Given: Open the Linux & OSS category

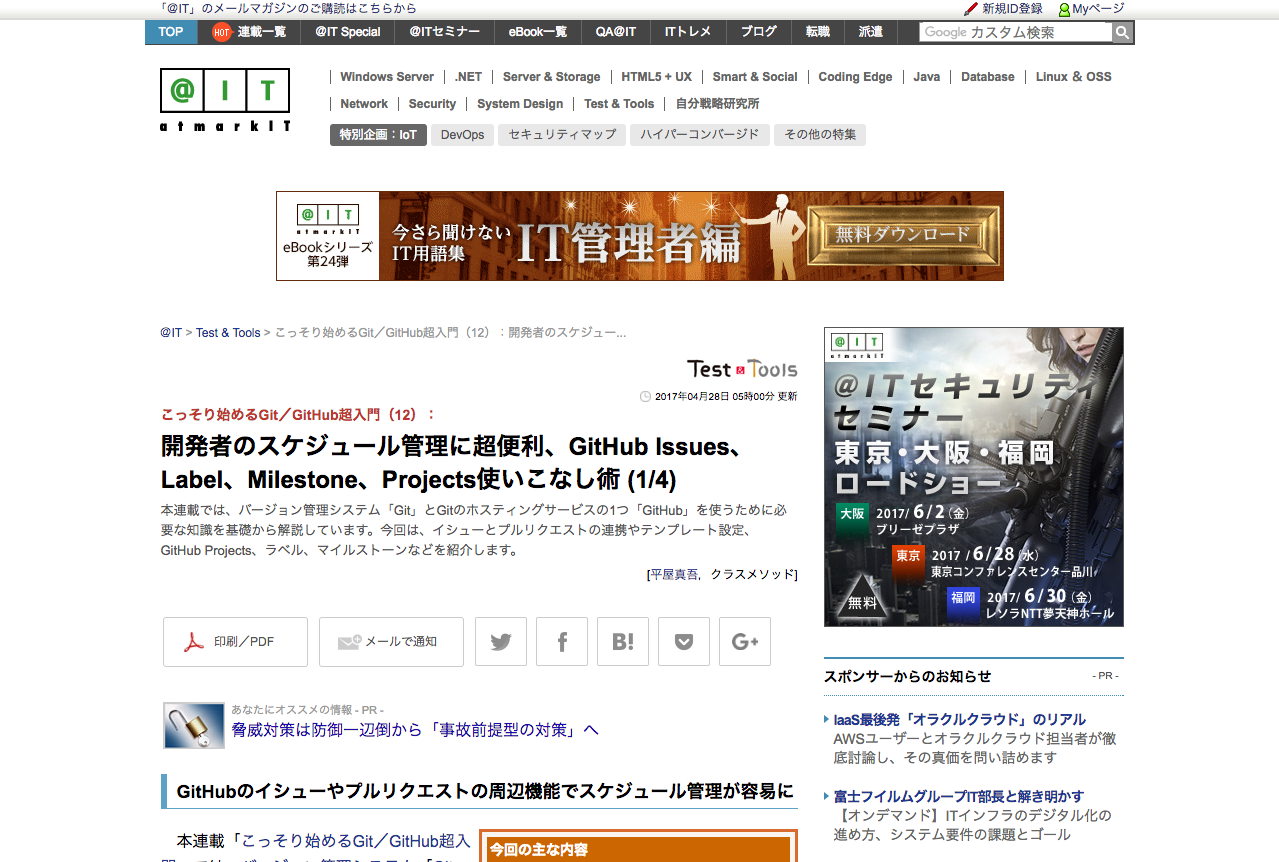Looking at the screenshot, I should tap(1073, 77).
